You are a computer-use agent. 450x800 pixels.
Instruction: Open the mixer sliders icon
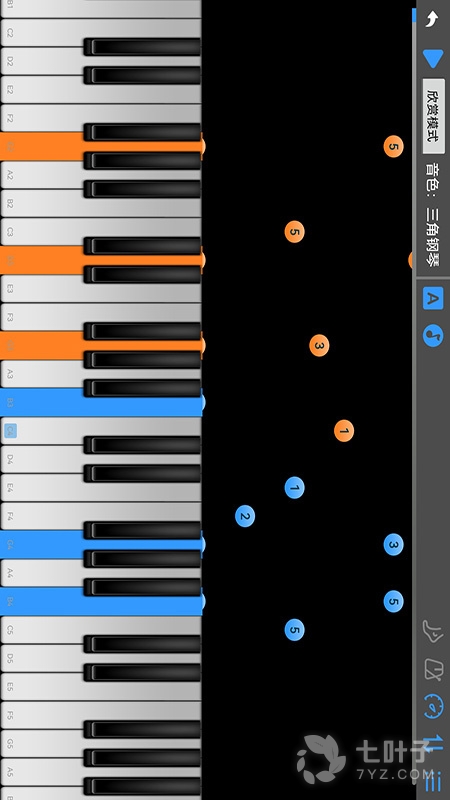click(x=433, y=781)
